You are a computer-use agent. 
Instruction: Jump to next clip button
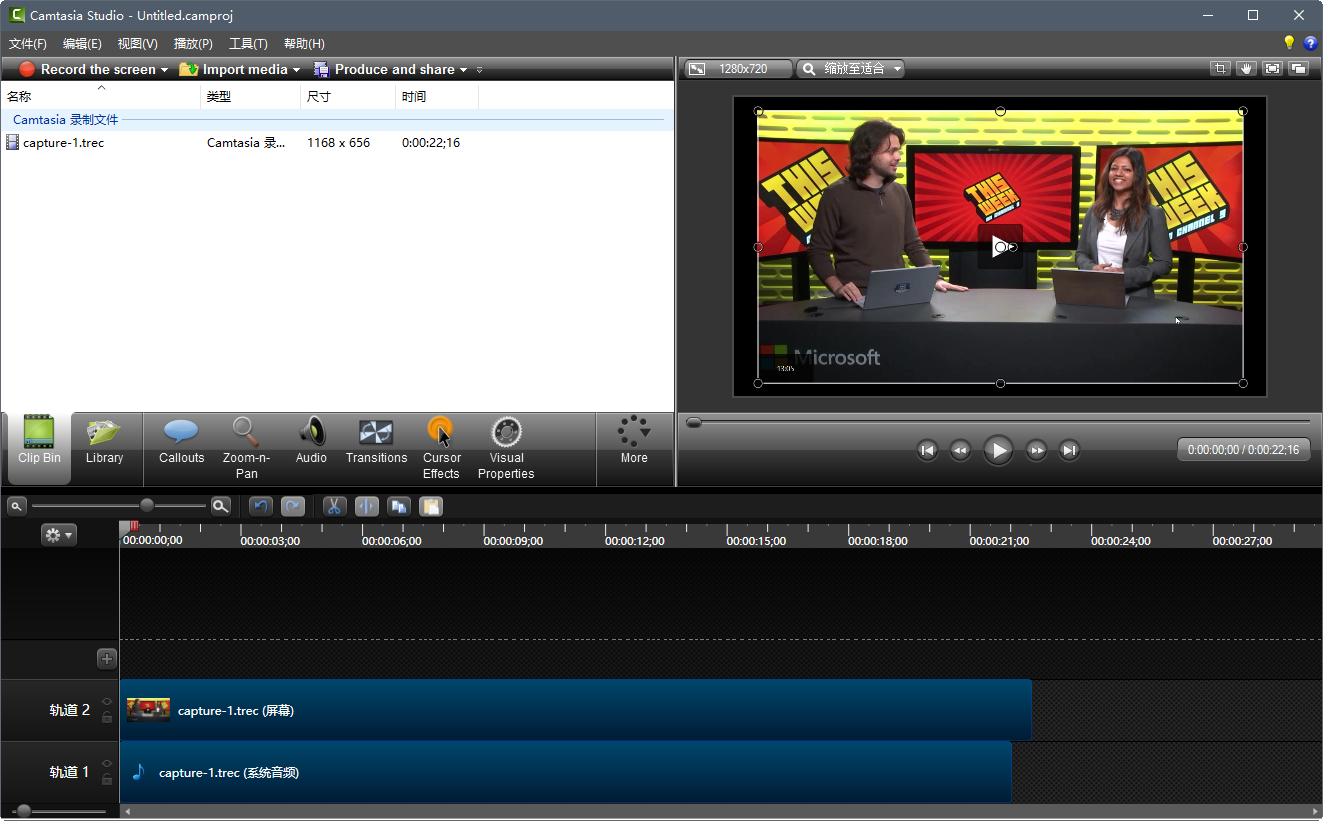(1069, 450)
